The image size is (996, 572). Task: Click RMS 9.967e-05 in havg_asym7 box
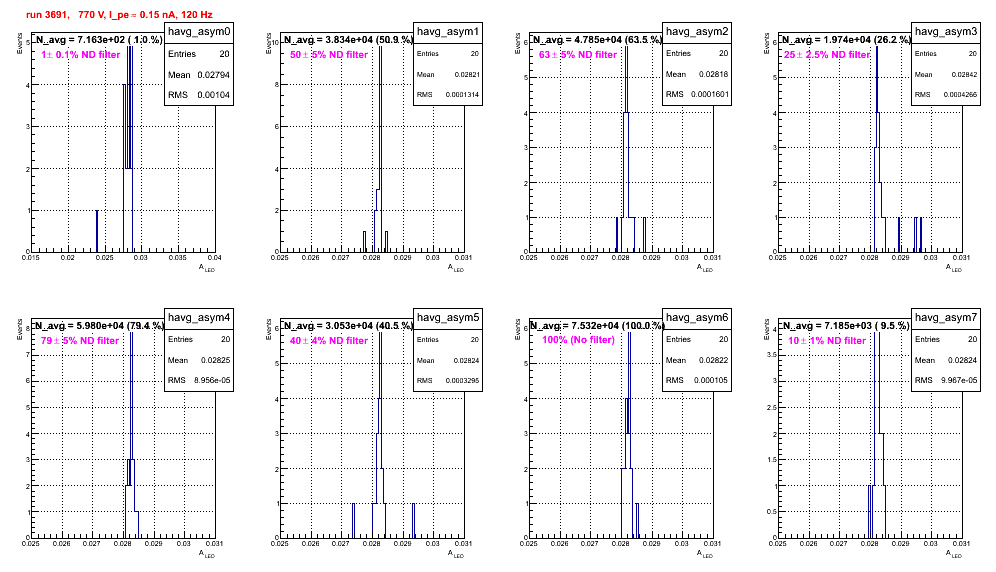(x=946, y=381)
